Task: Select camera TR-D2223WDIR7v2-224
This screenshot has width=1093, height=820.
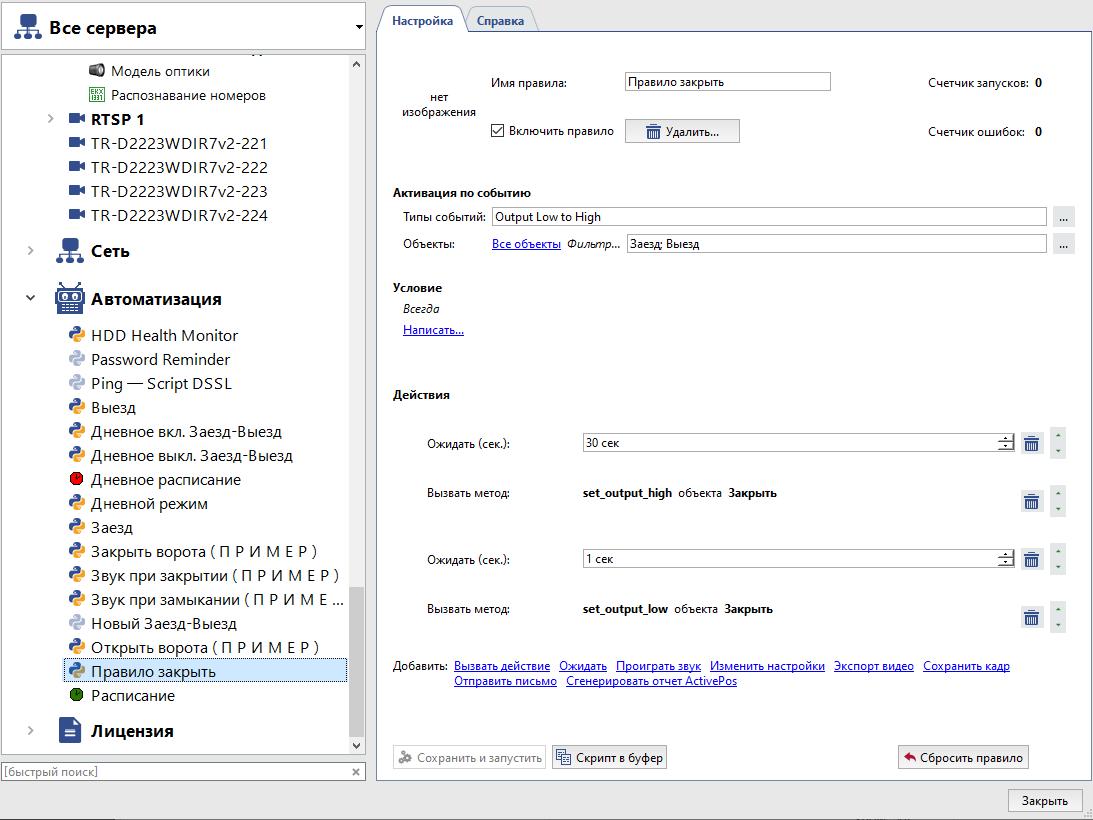Action: pos(179,215)
